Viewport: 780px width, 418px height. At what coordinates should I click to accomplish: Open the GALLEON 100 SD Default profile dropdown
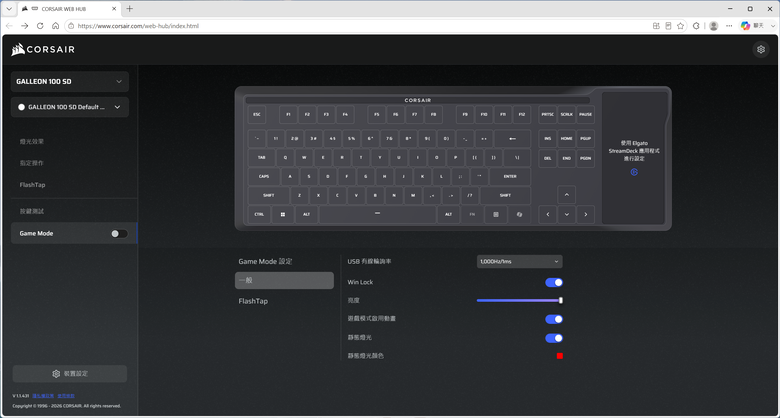70,107
